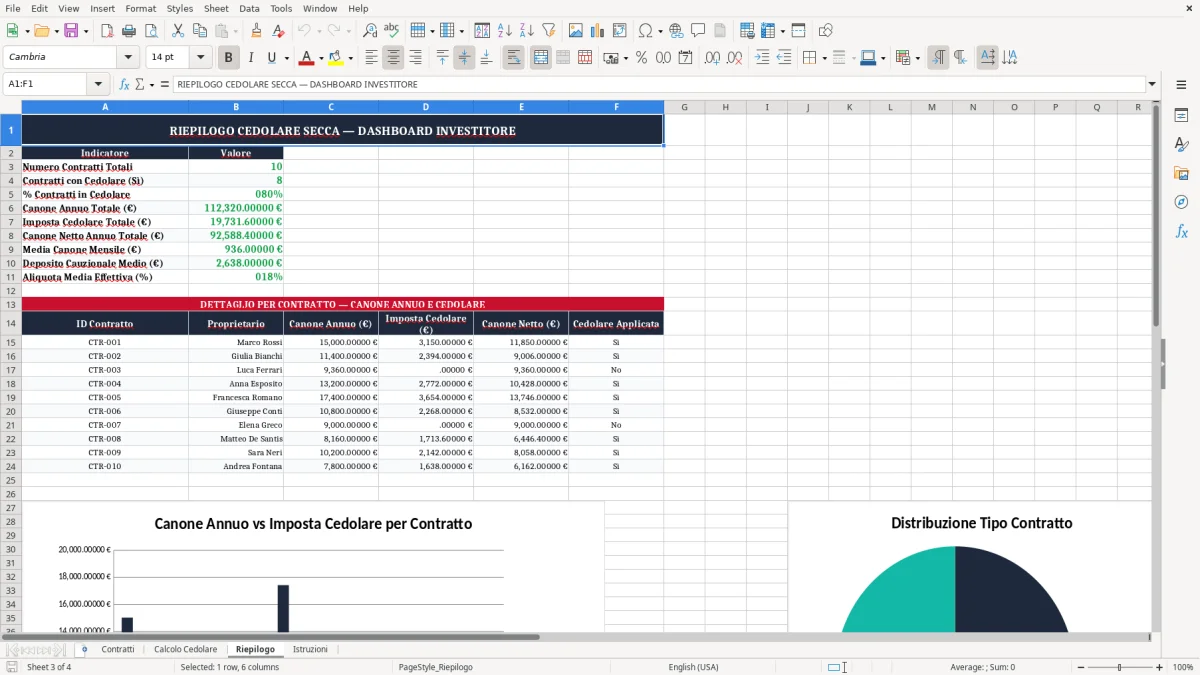Screen dimensions: 1200x675
Task: Open Find and Replace
Action: (x=370, y=31)
